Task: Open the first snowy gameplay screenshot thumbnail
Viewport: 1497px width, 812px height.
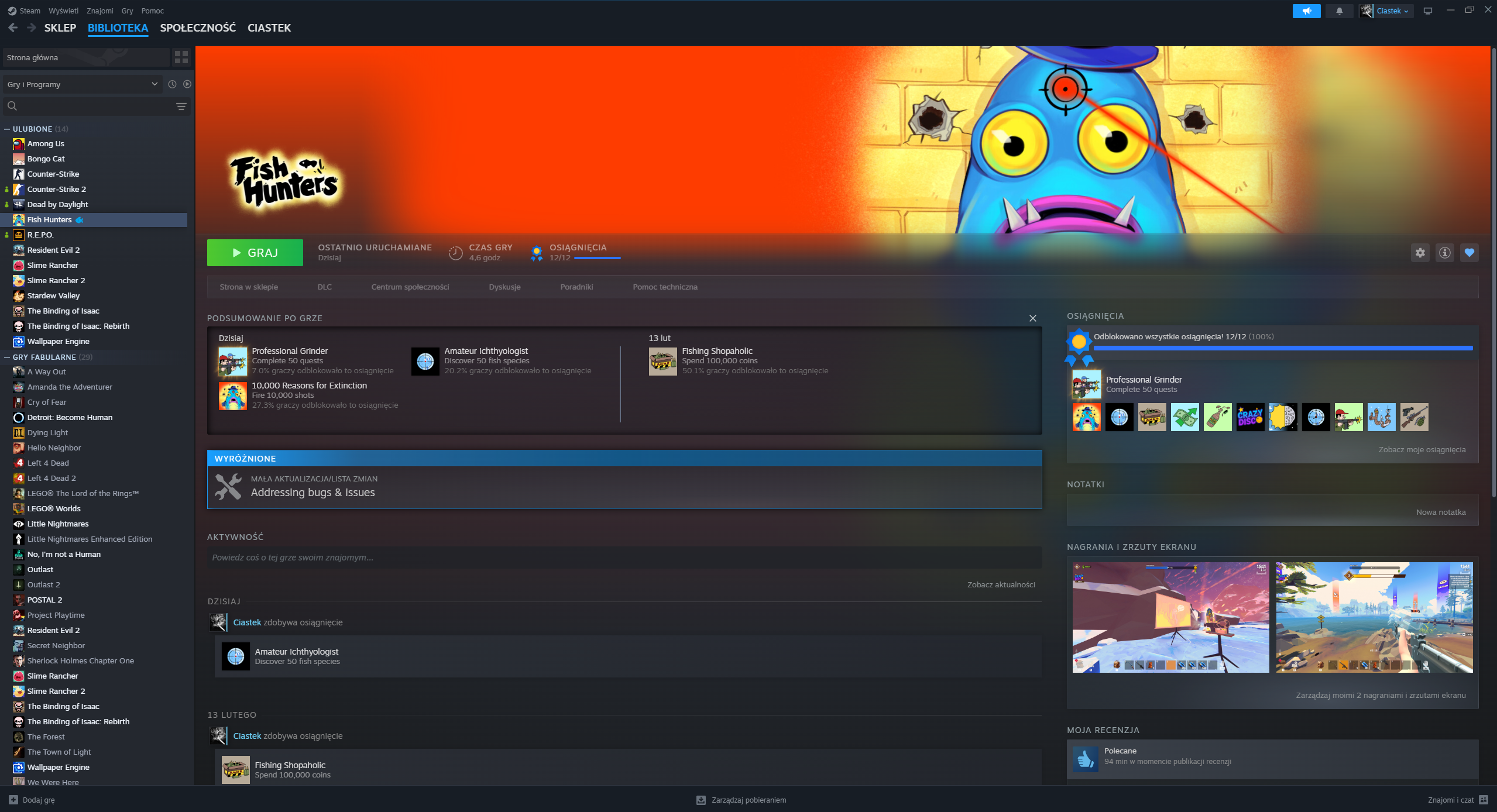Action: pyautogui.click(x=1170, y=617)
